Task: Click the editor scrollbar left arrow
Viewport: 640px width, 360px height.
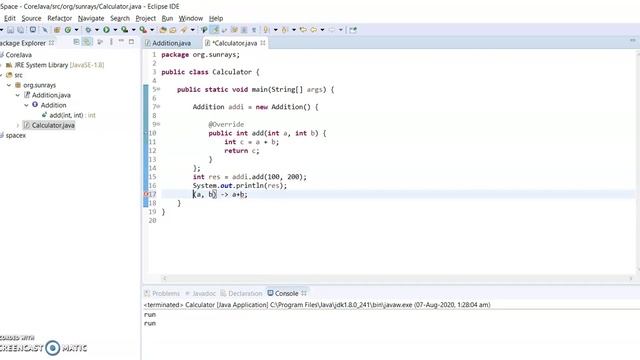Action: (x=164, y=278)
